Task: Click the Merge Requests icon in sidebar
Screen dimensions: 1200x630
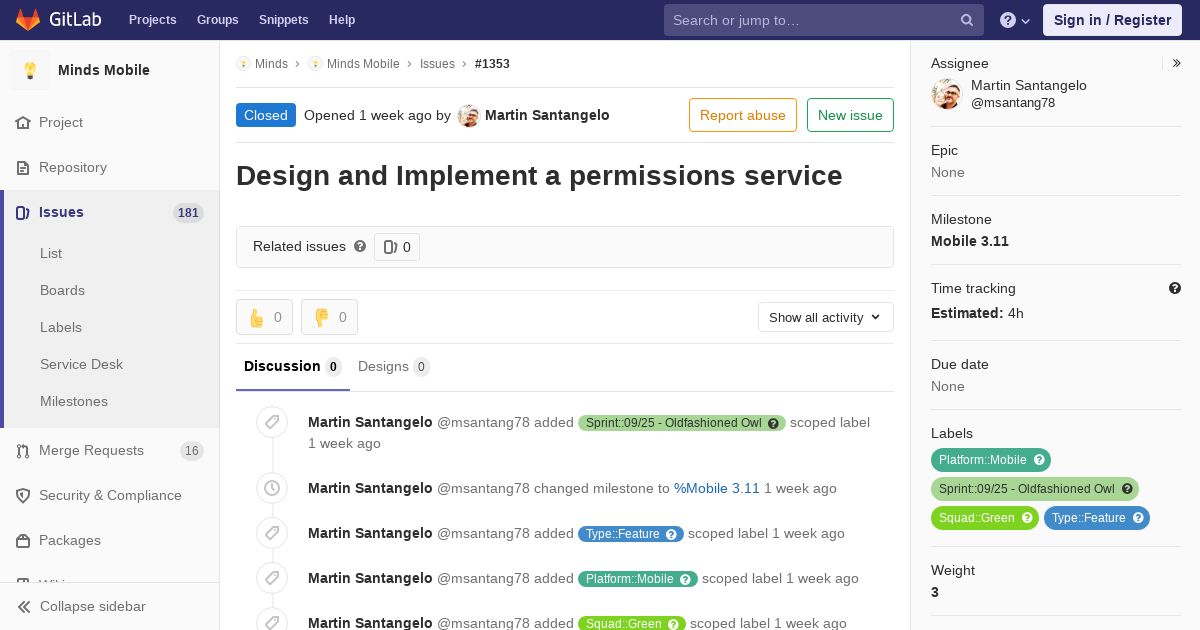Action: [x=23, y=450]
